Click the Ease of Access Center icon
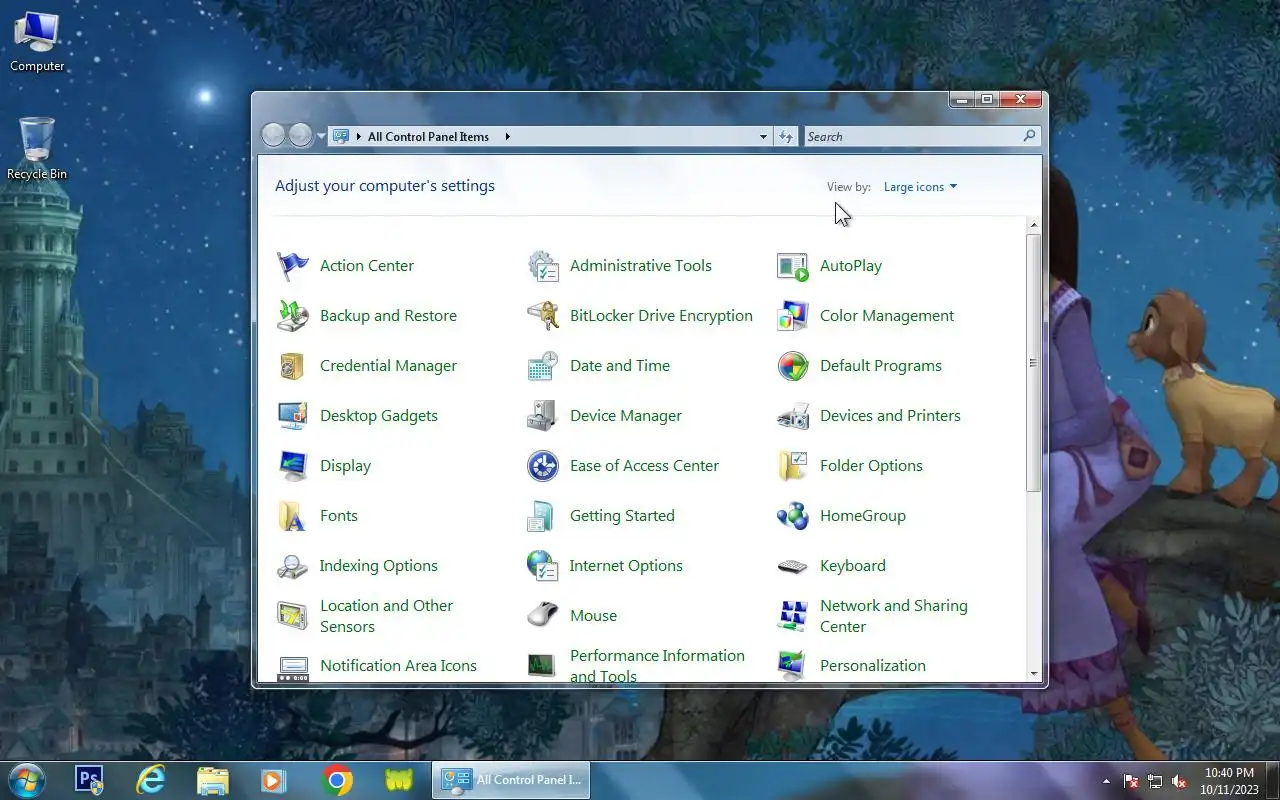This screenshot has height=800, width=1280. 543,466
